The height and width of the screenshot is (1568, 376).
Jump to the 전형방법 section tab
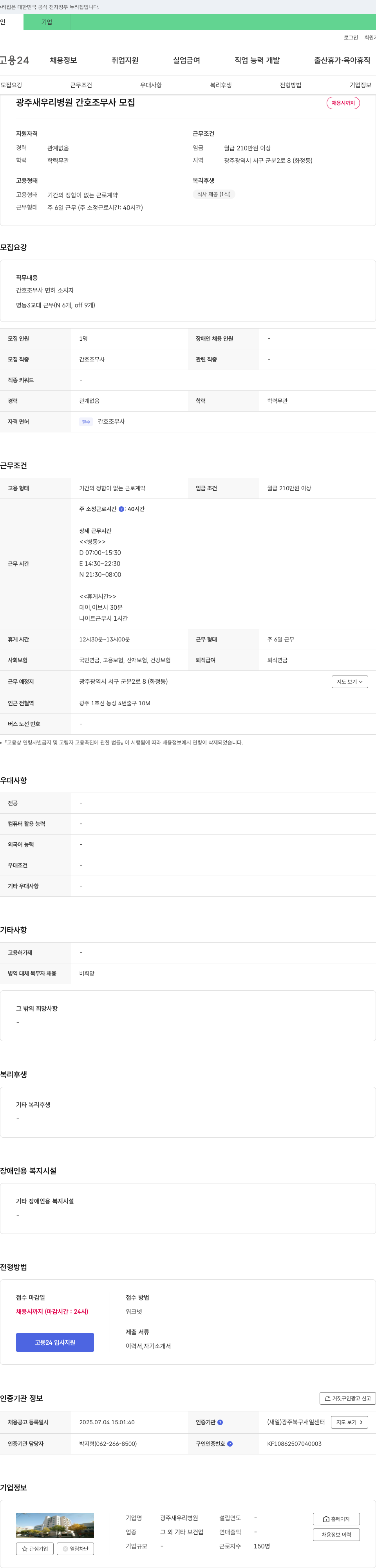pos(290,85)
